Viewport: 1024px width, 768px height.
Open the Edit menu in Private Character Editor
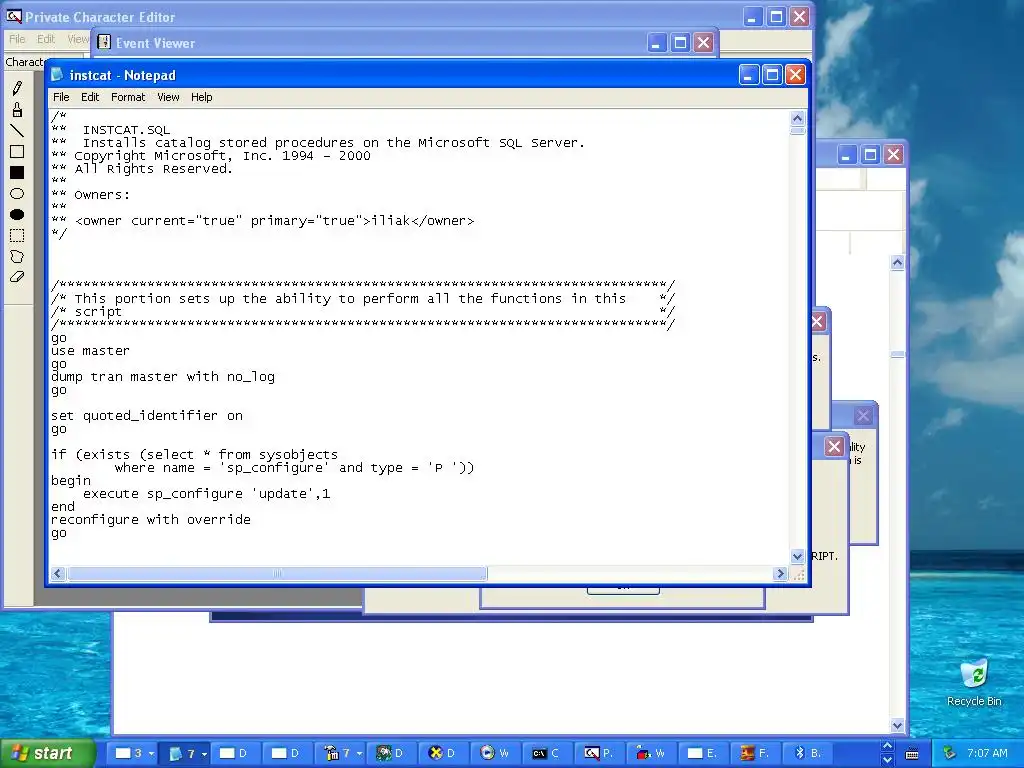click(46, 39)
